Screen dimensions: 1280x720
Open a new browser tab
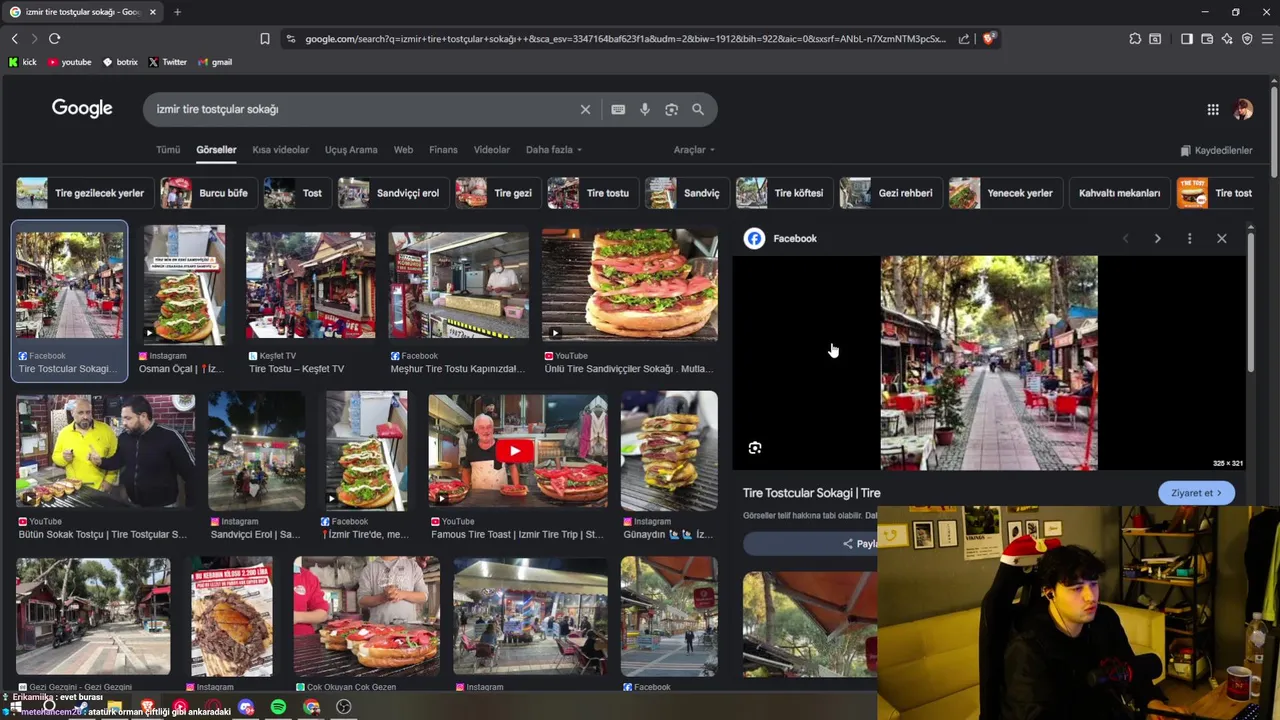pos(177,12)
